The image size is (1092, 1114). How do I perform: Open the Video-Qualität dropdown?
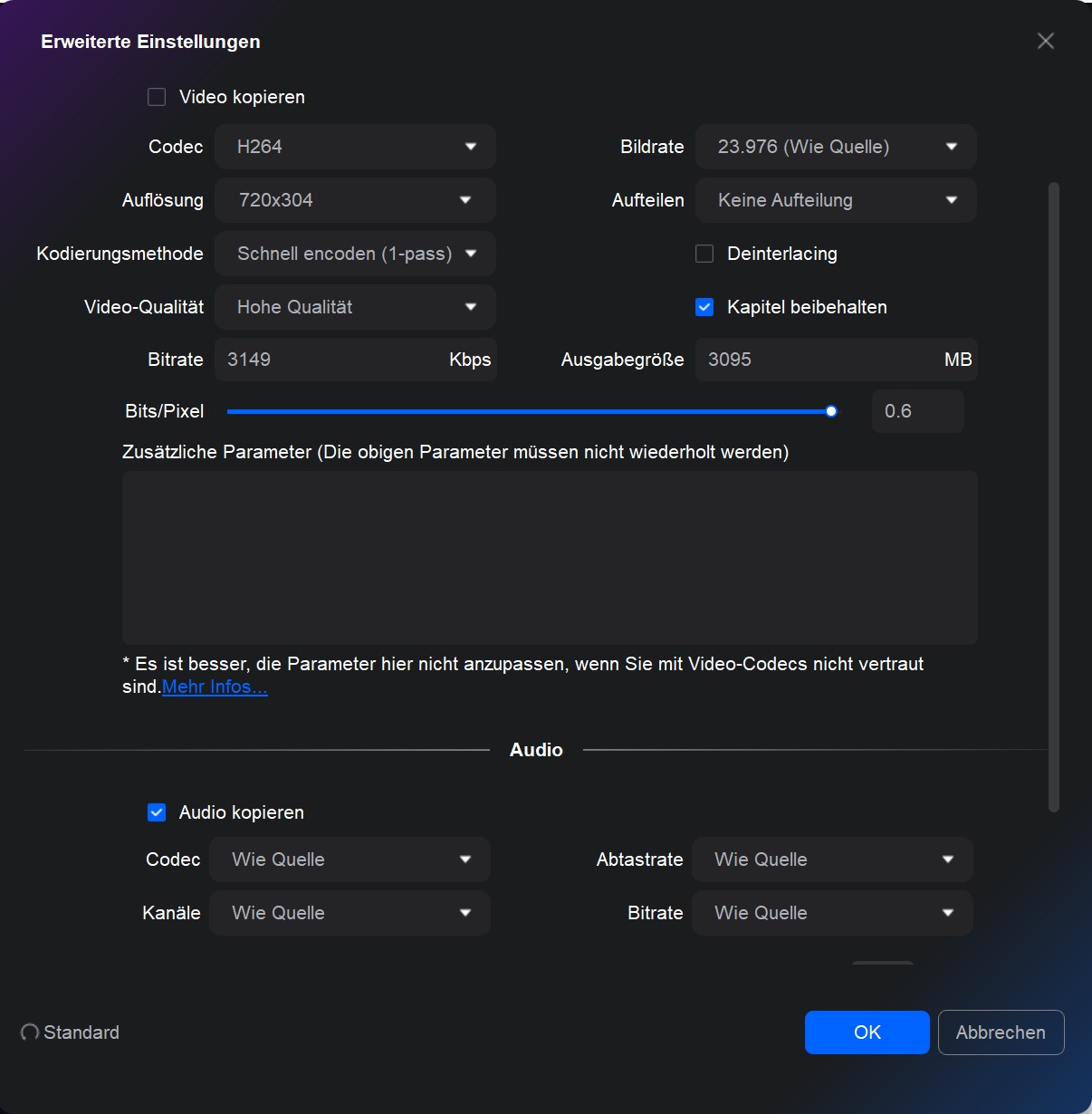point(355,307)
